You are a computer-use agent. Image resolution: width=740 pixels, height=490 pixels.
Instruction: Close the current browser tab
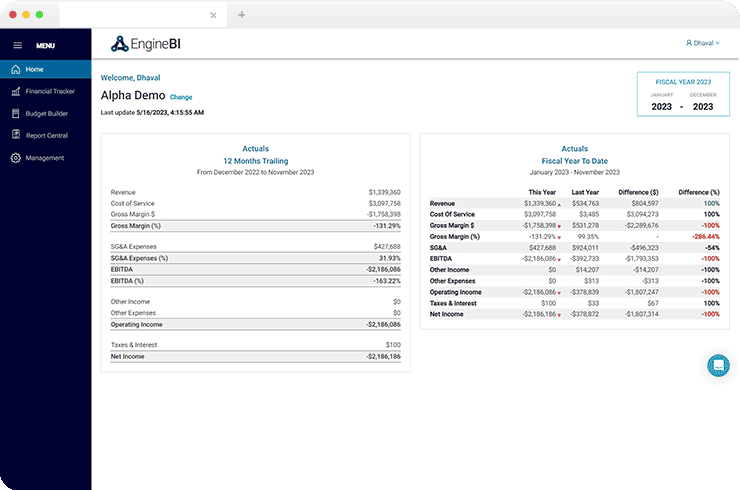click(213, 15)
